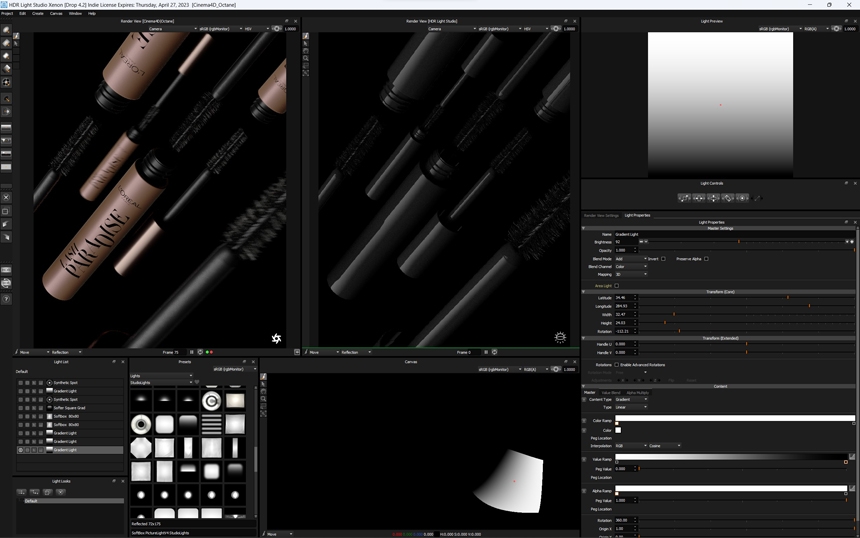Open the Help menu
This screenshot has height=538, width=860.
coord(92,13)
